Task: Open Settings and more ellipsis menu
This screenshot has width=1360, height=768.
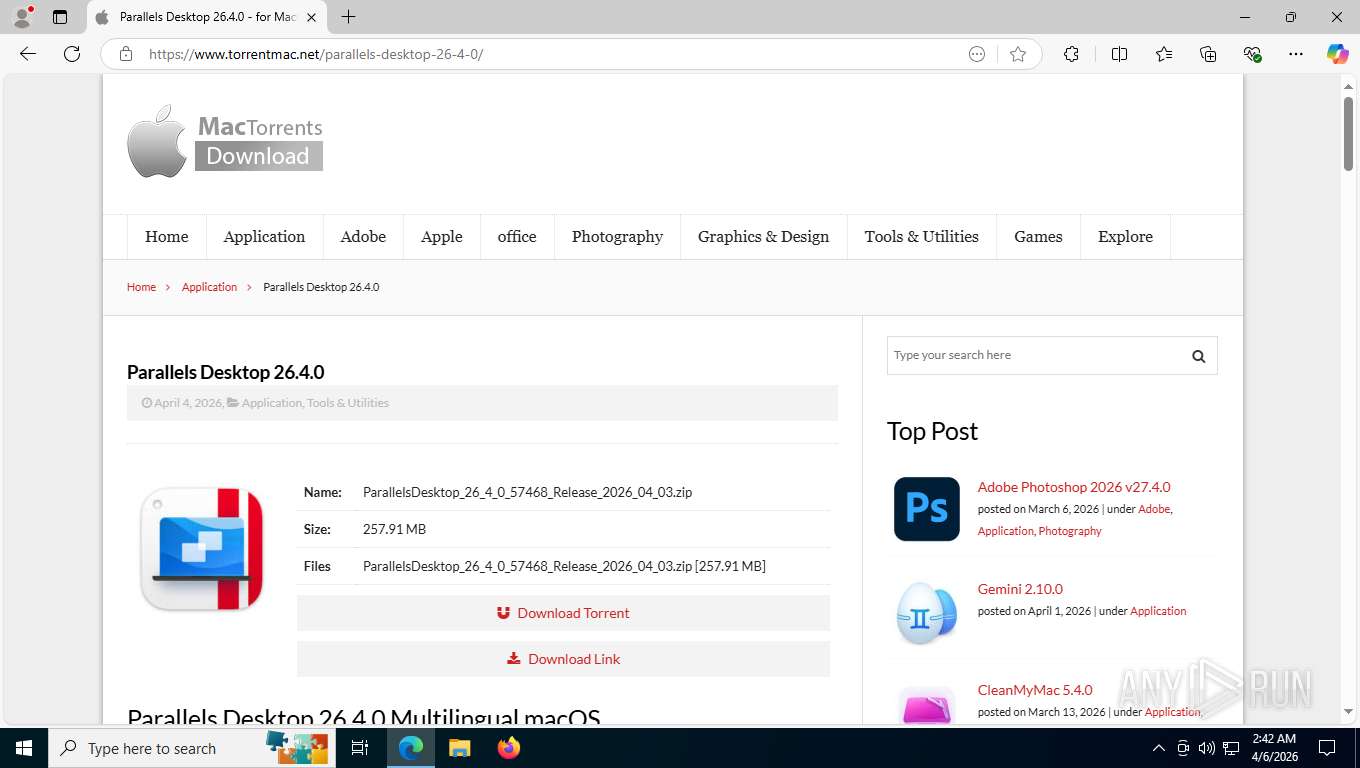Action: pyautogui.click(x=1296, y=54)
